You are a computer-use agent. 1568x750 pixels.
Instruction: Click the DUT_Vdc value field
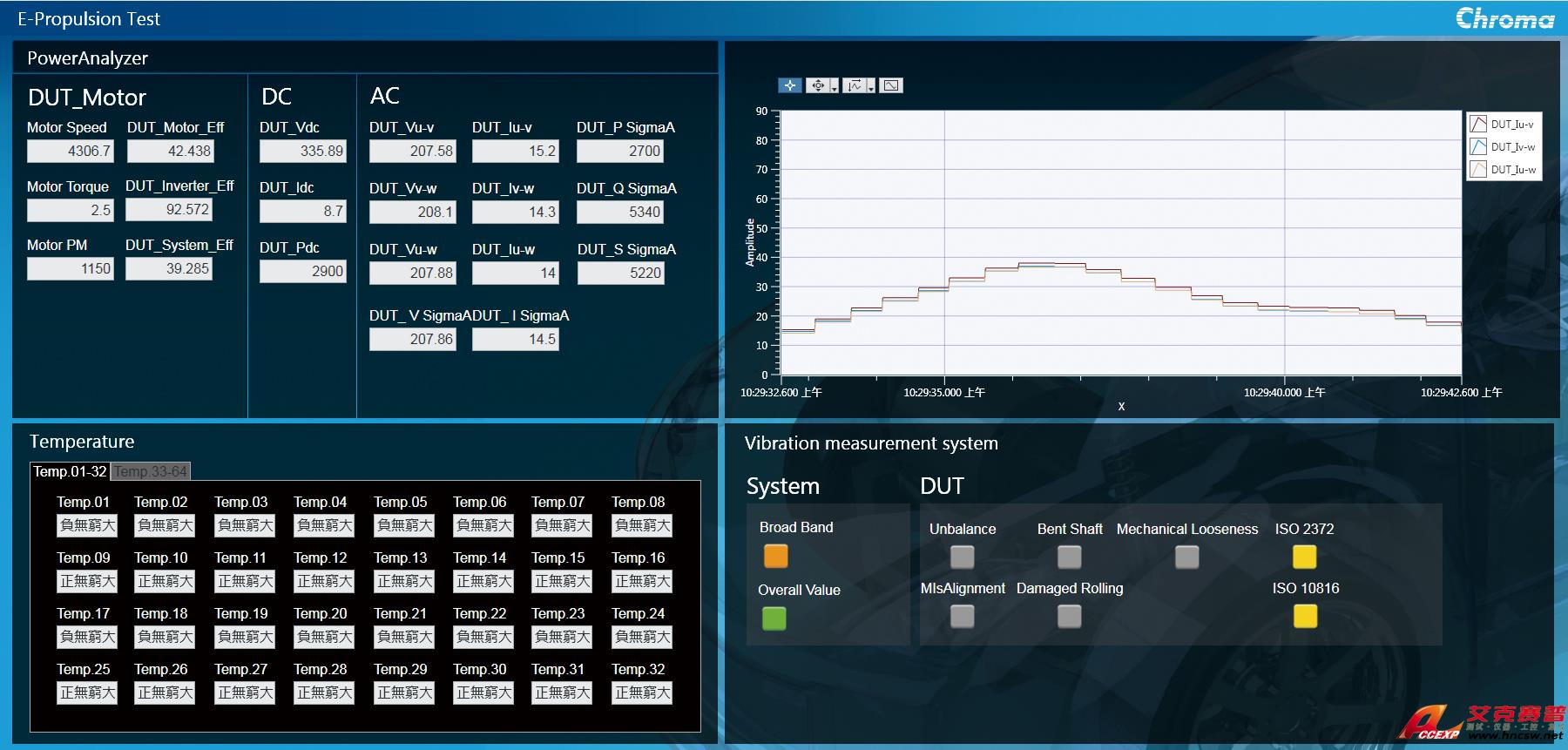click(303, 152)
